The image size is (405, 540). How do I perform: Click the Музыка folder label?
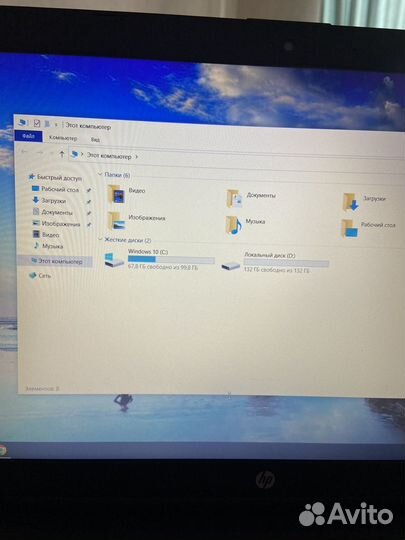click(255, 221)
